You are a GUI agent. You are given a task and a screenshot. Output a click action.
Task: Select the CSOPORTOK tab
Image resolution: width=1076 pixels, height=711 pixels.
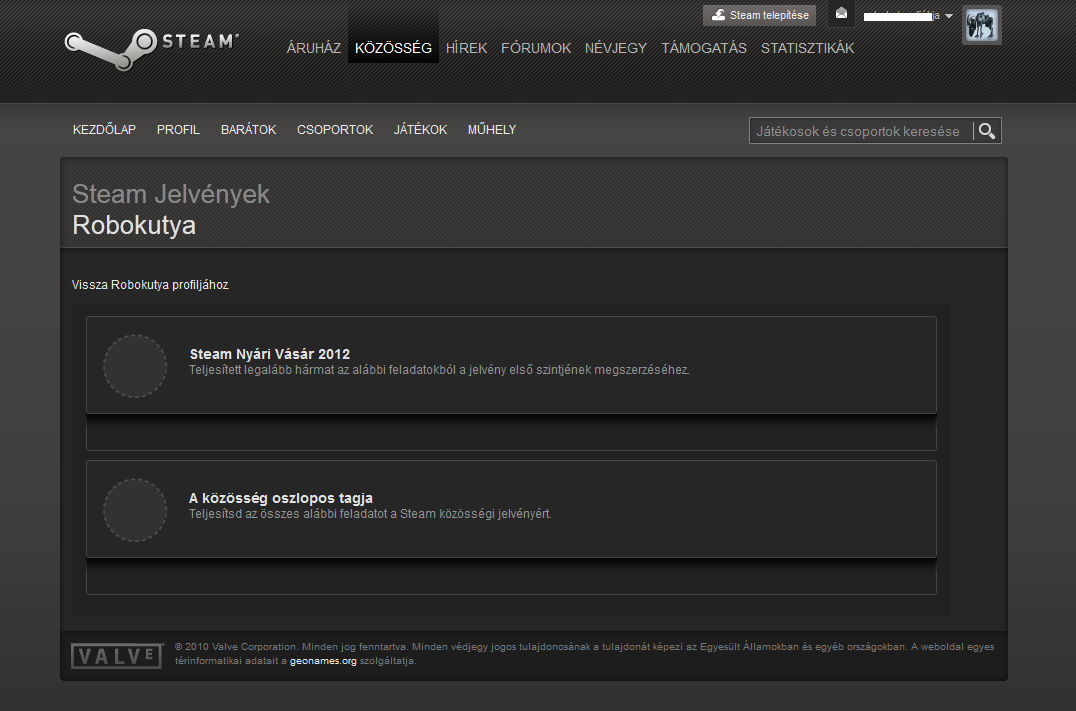(335, 130)
